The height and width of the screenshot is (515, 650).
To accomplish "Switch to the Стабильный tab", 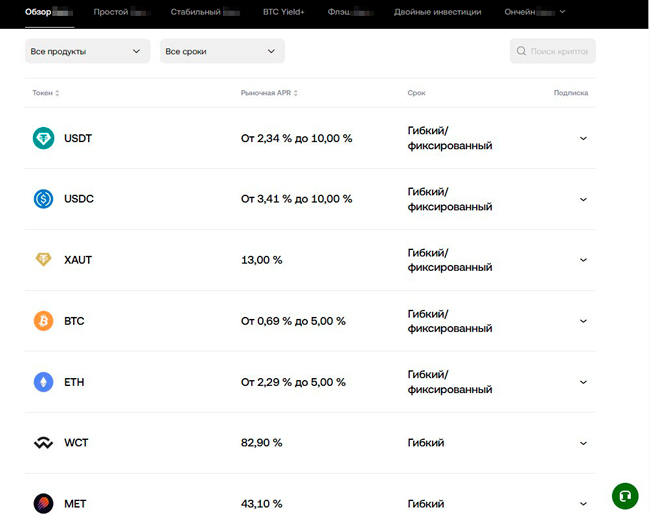I will point(206,12).
